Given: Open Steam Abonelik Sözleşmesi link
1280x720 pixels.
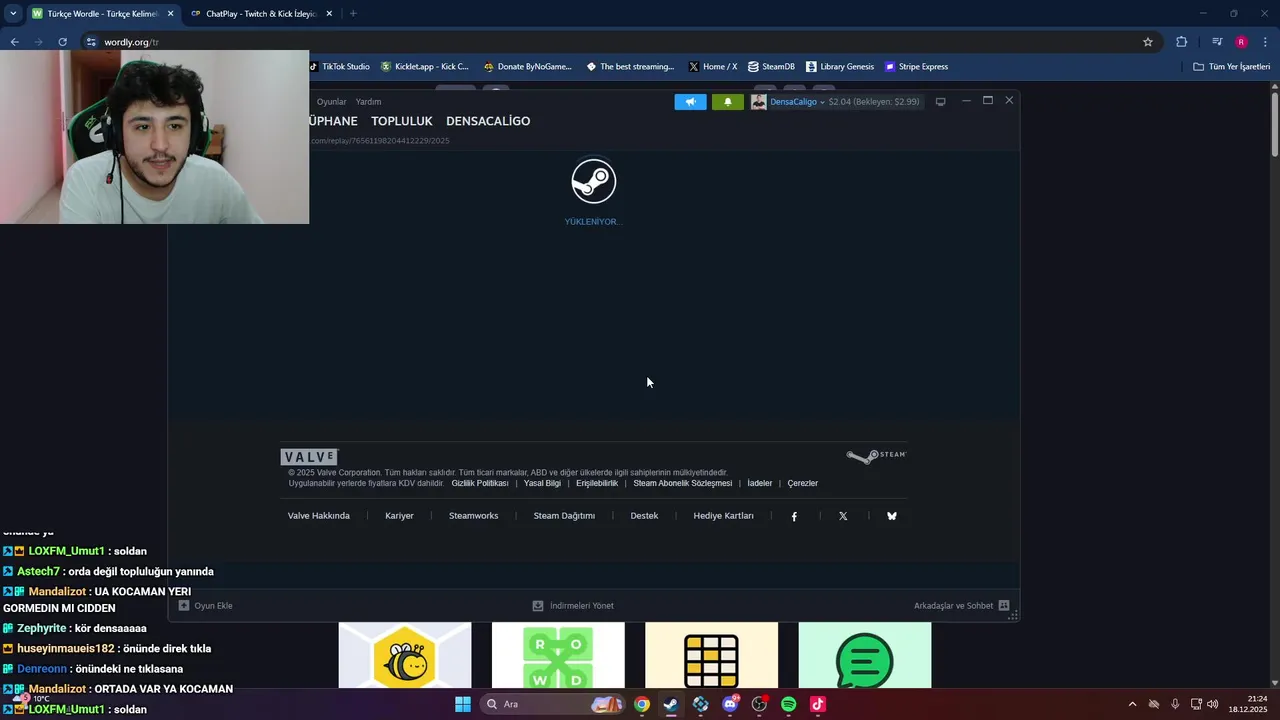Looking at the screenshot, I should 682,483.
